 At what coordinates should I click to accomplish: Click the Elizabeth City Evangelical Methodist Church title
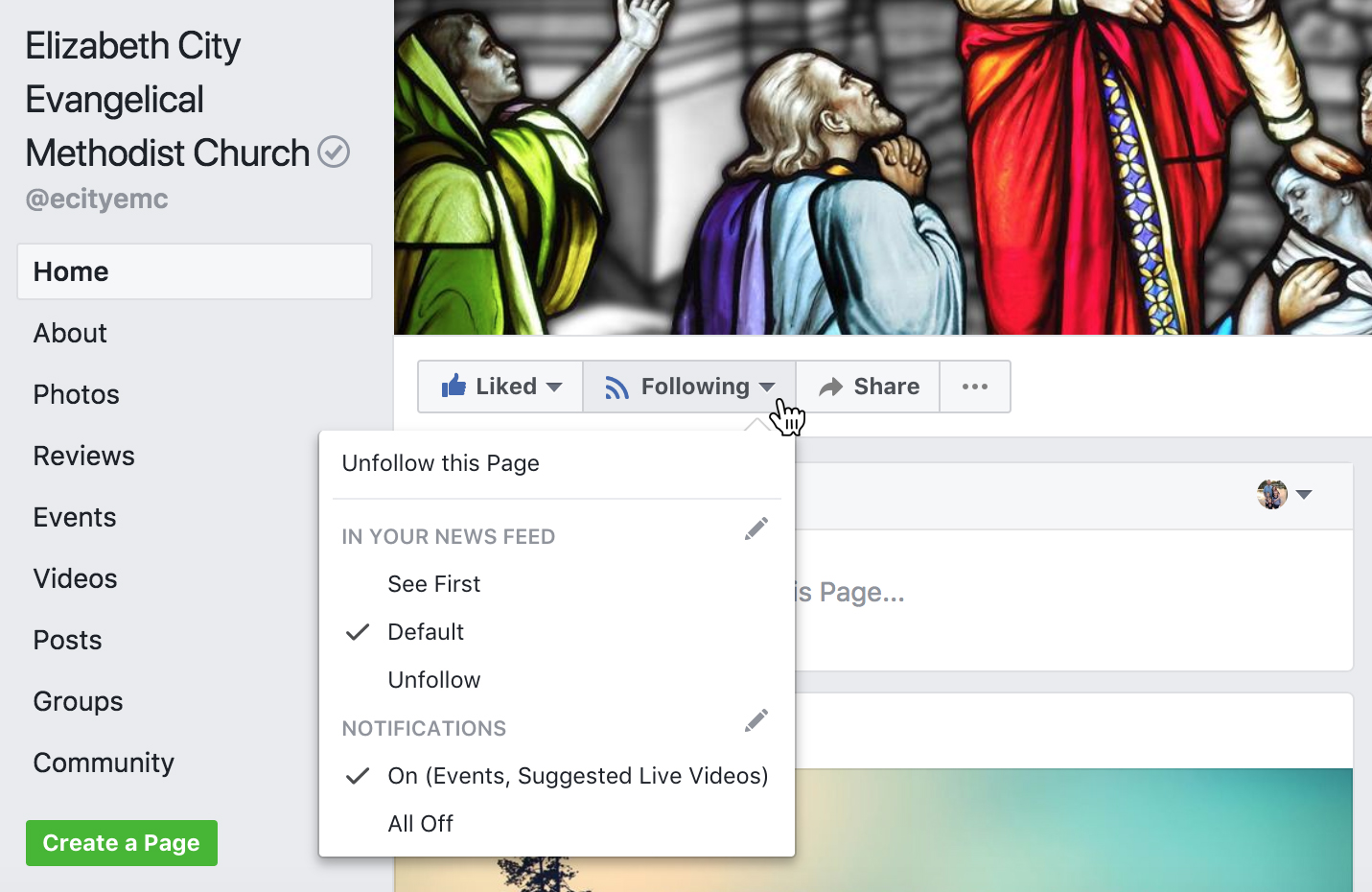[168, 100]
